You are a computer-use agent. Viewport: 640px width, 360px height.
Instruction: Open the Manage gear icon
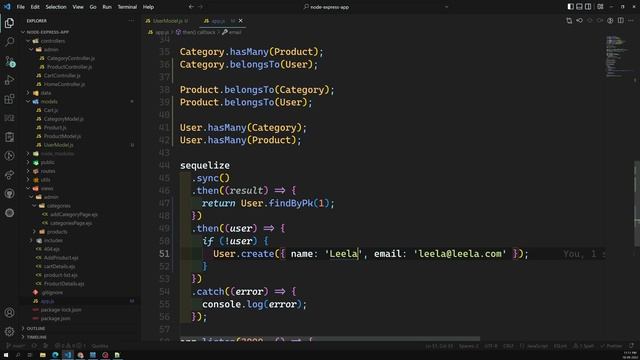9,331
